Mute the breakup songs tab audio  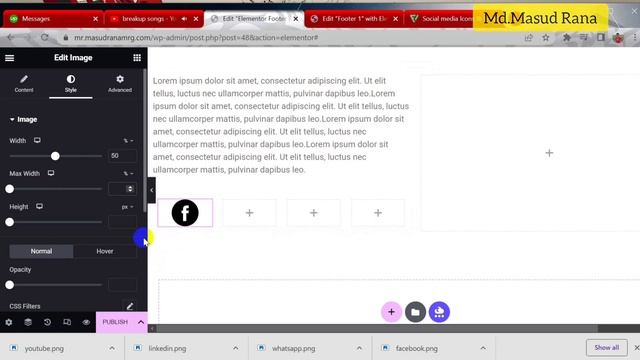(x=184, y=19)
